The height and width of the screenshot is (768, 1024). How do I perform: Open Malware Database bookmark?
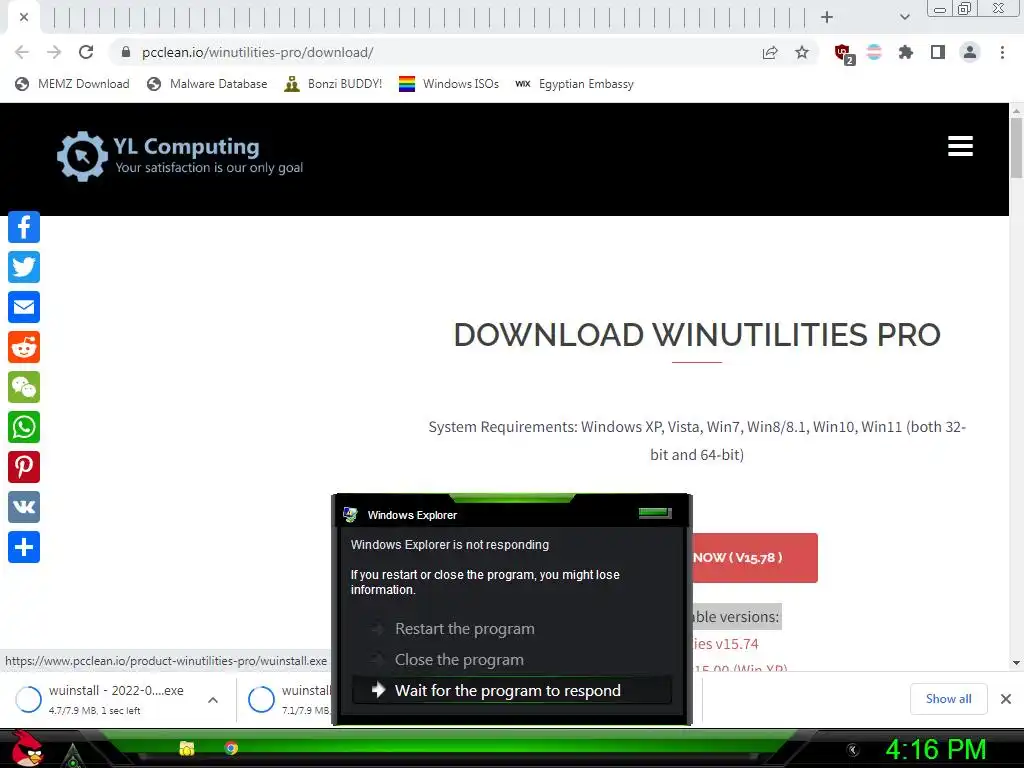coord(207,84)
